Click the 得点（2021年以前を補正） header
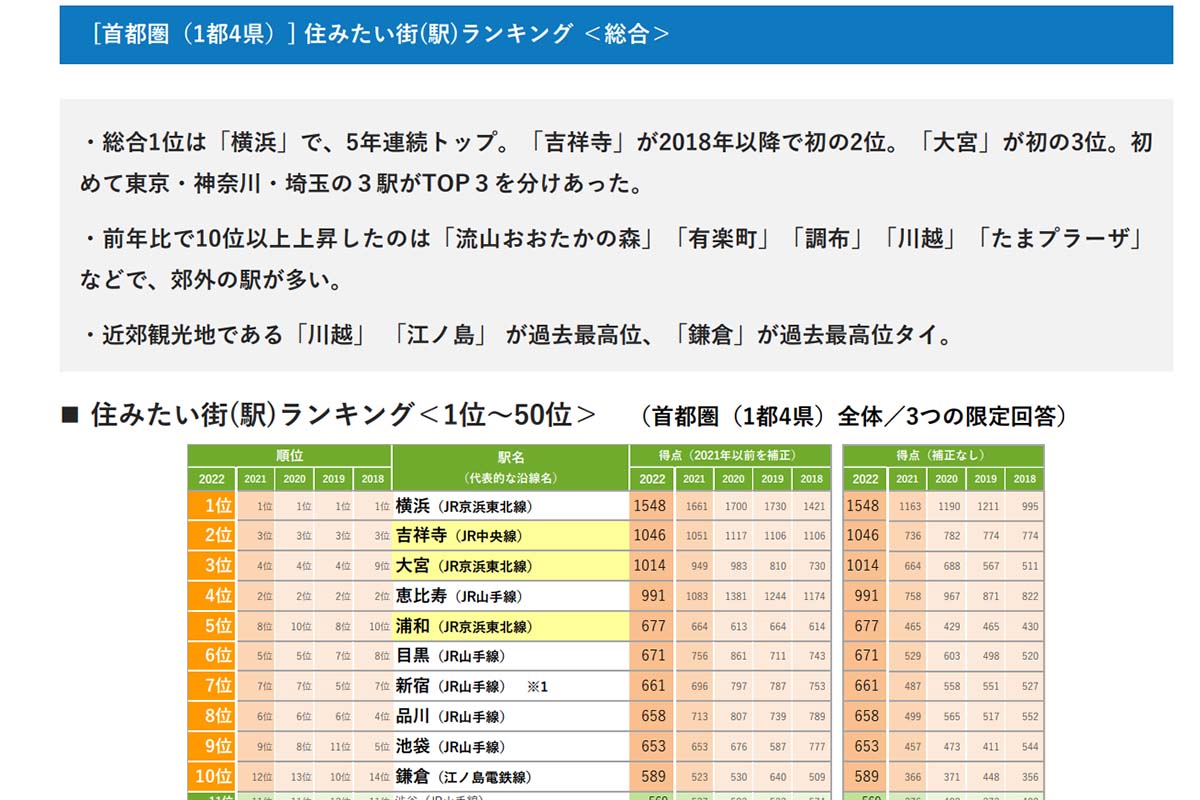1200x800 pixels. coord(730,456)
